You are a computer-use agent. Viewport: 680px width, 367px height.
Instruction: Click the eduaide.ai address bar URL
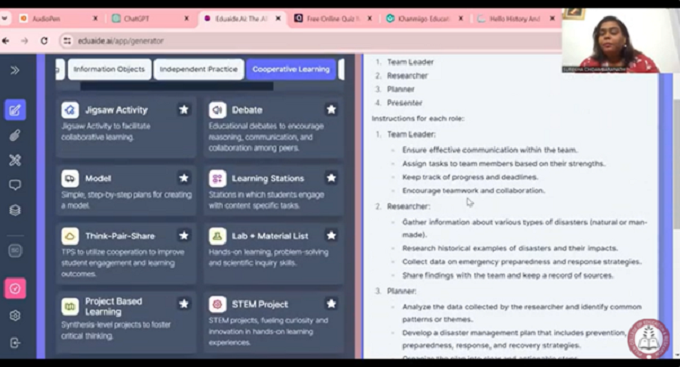(121, 41)
